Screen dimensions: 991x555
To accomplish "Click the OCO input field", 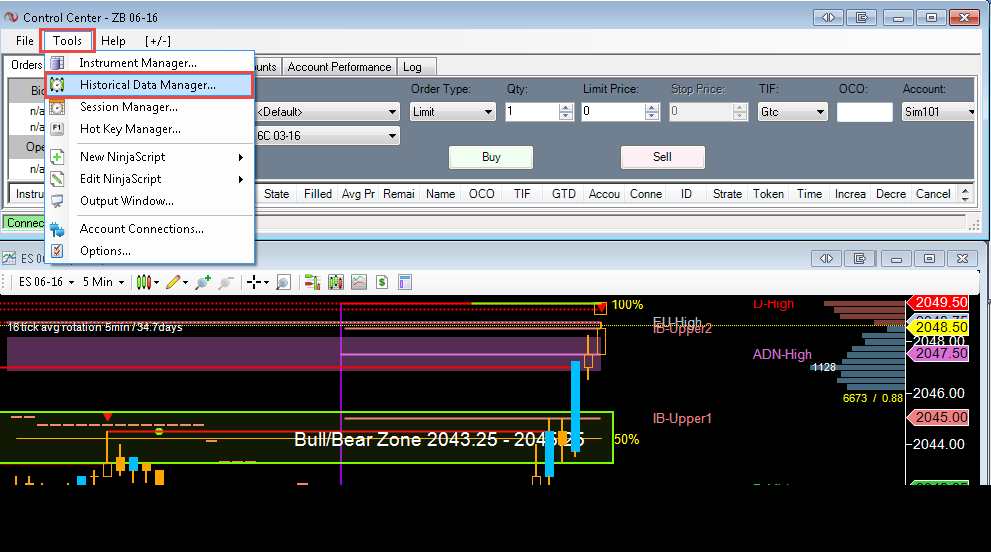I will [865, 112].
